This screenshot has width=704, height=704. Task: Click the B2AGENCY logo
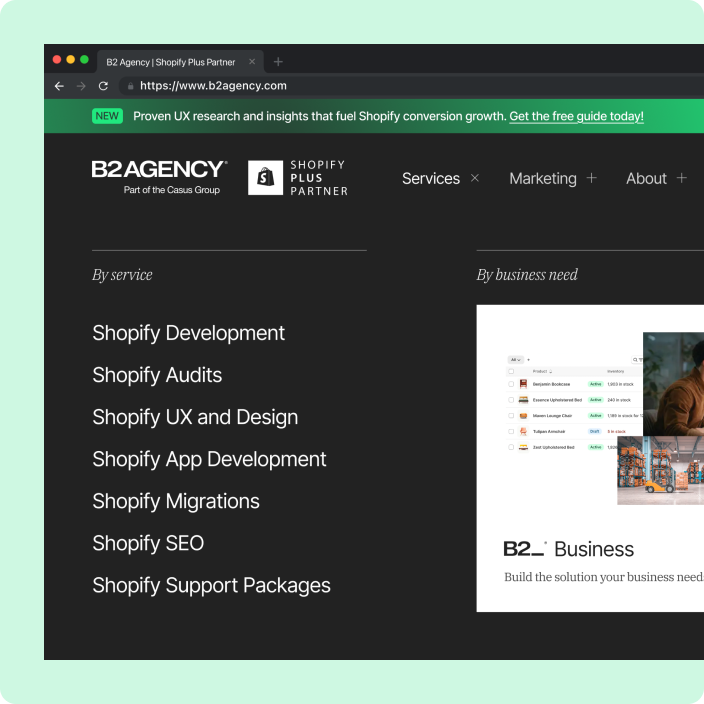tap(159, 169)
